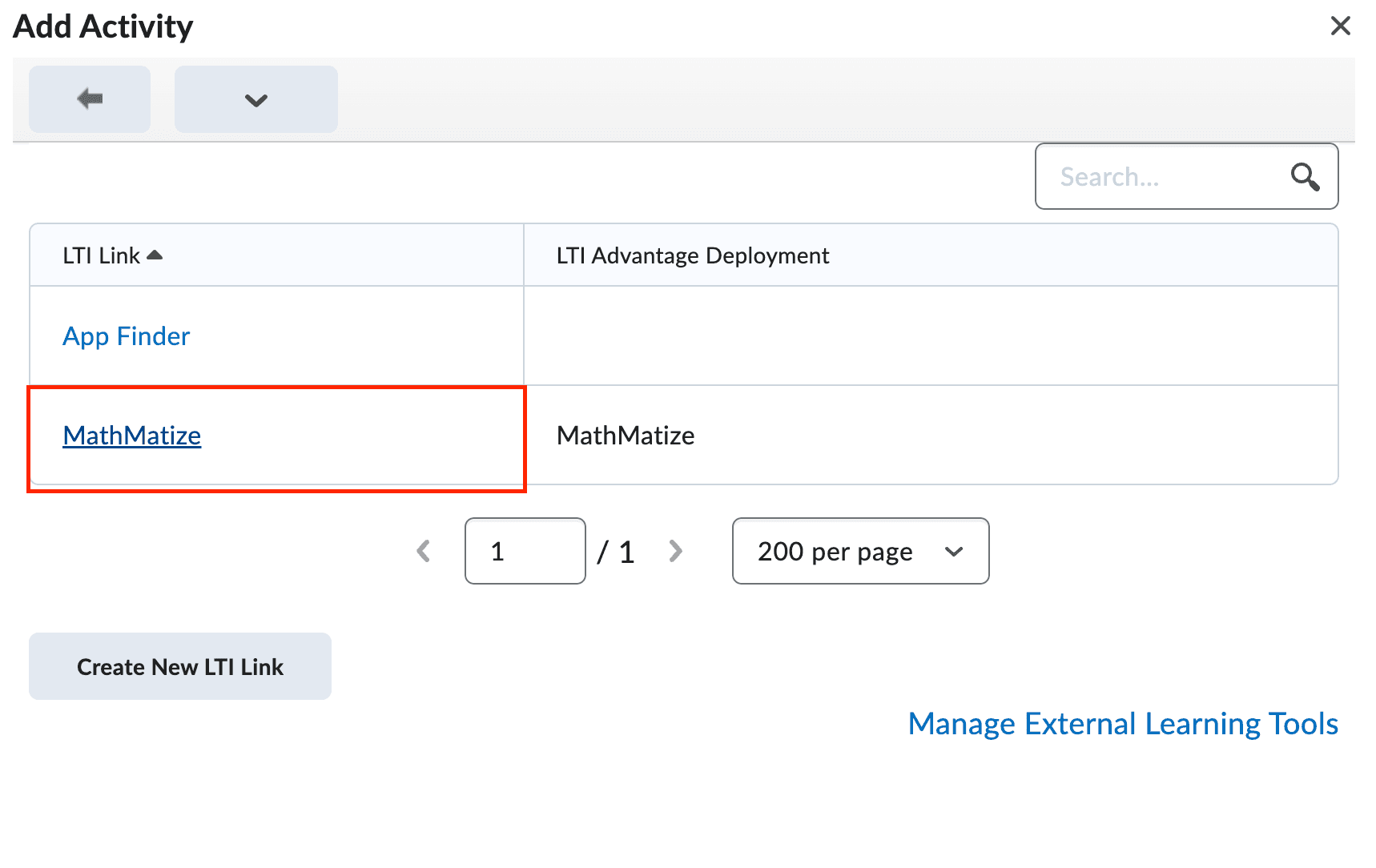The width and height of the screenshot is (1376, 868).
Task: Go to next page arrow
Action: 675,551
